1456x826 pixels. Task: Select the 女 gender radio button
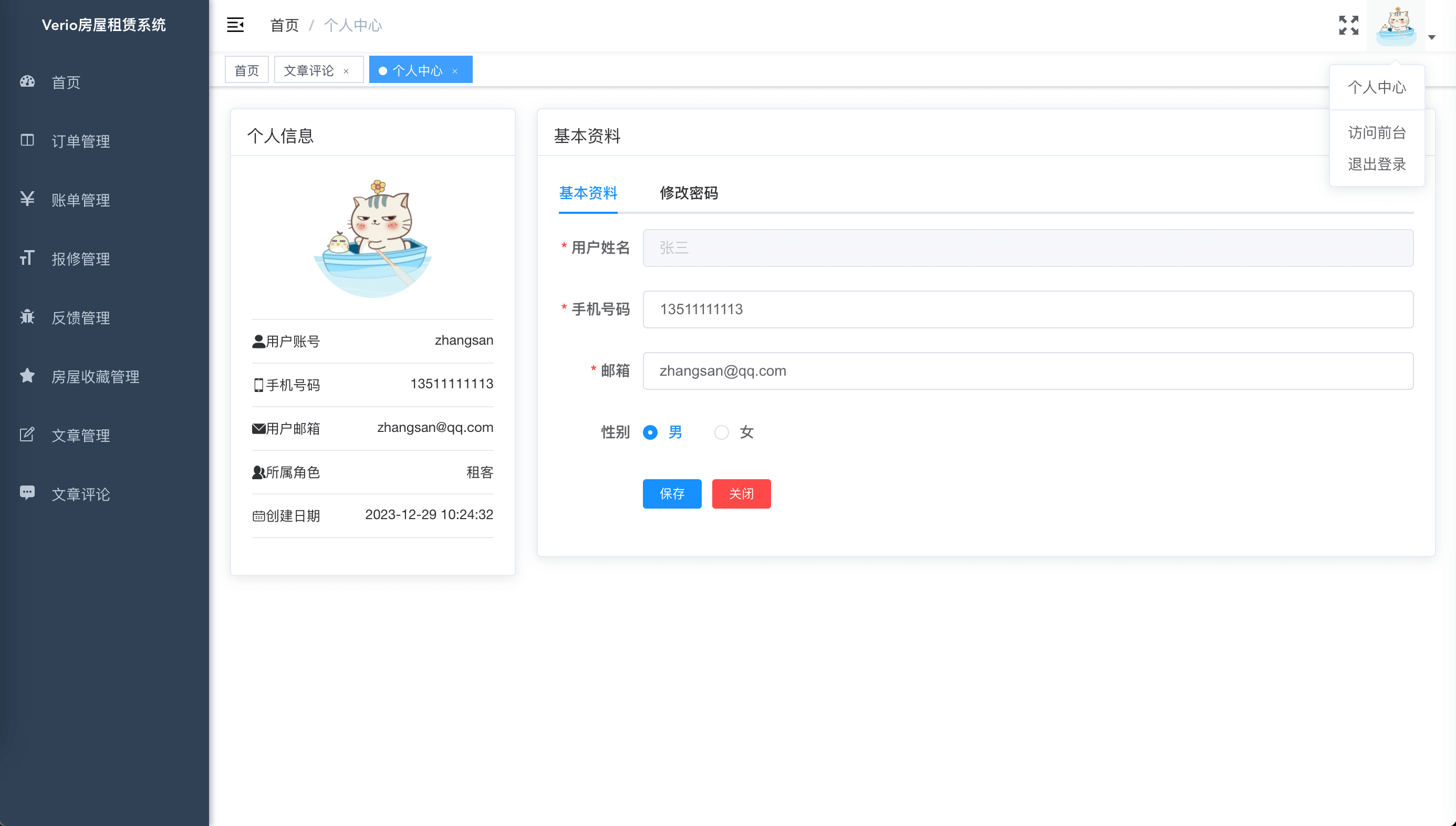(721, 432)
